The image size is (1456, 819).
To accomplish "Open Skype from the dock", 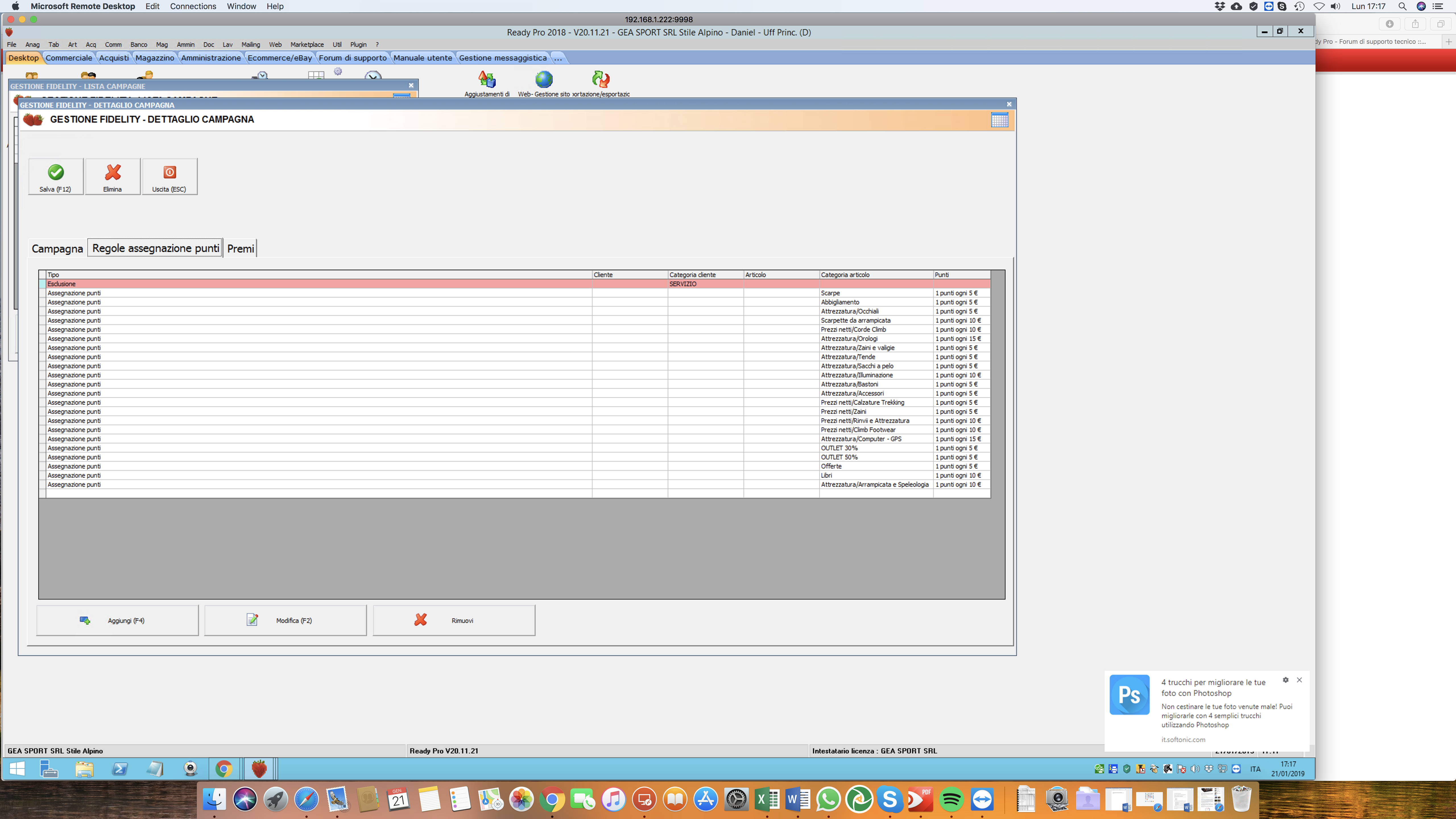I will point(890,799).
